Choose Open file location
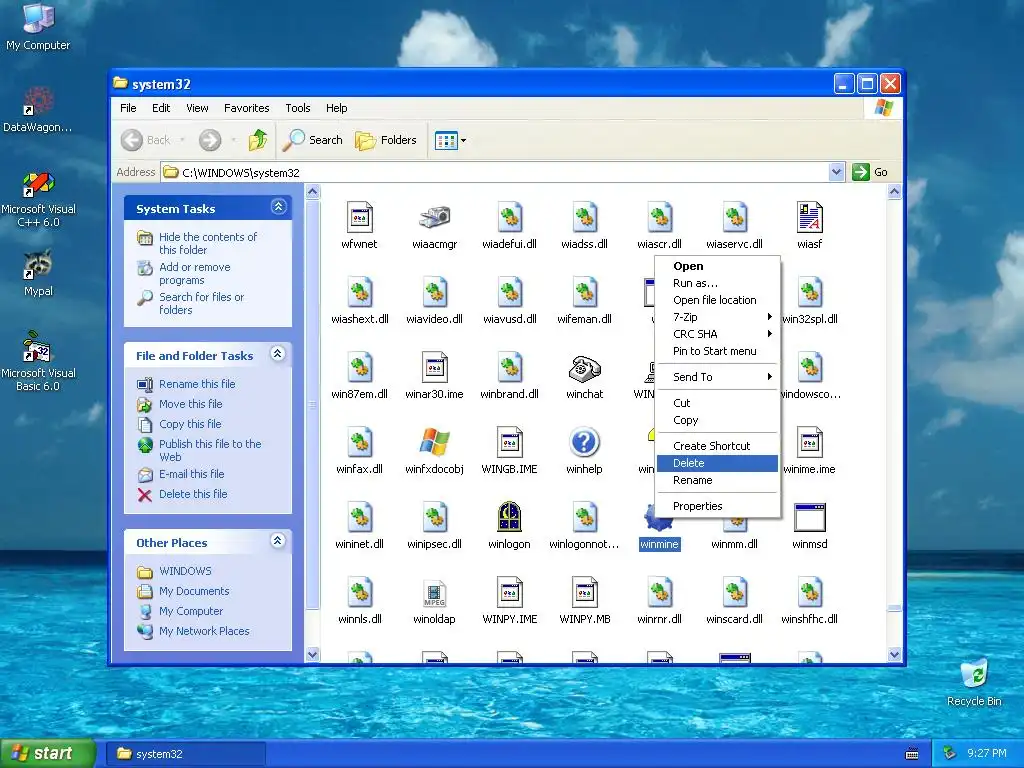Image resolution: width=1024 pixels, height=768 pixels. [717, 300]
